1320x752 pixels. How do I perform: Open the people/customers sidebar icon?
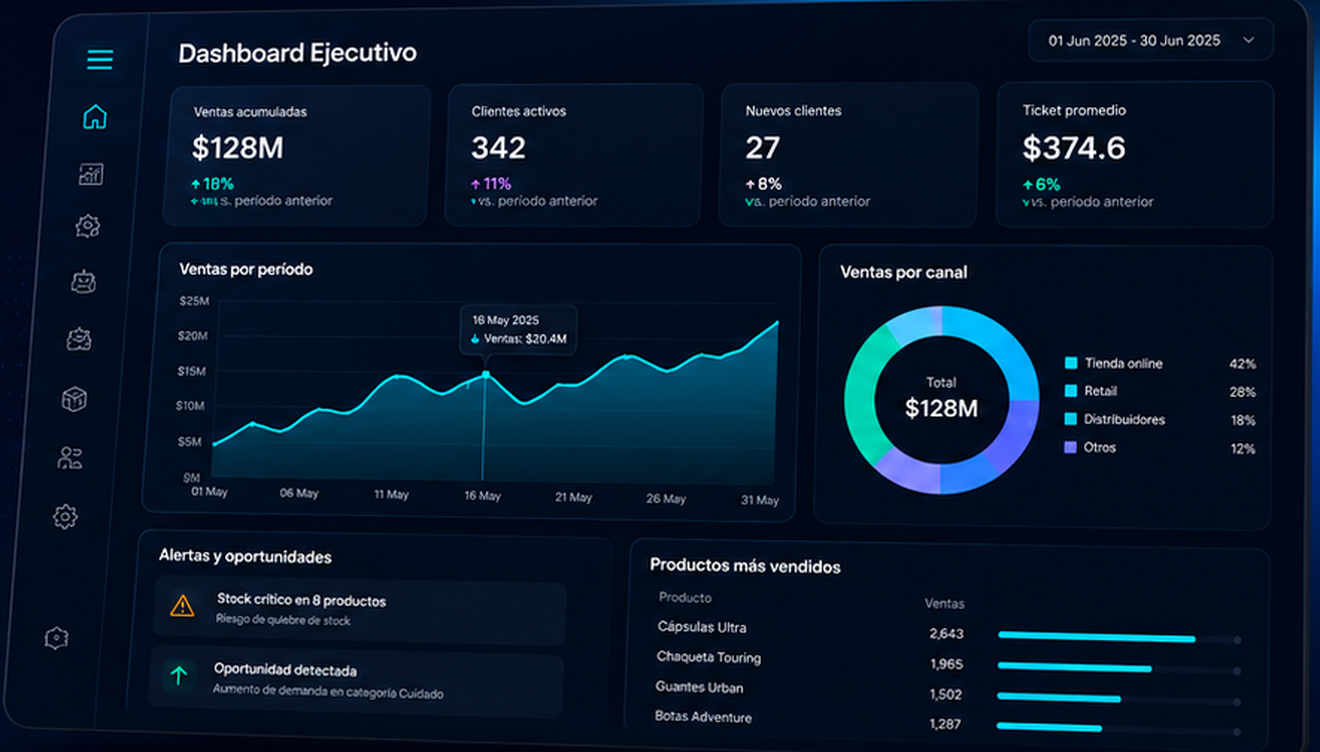69,458
